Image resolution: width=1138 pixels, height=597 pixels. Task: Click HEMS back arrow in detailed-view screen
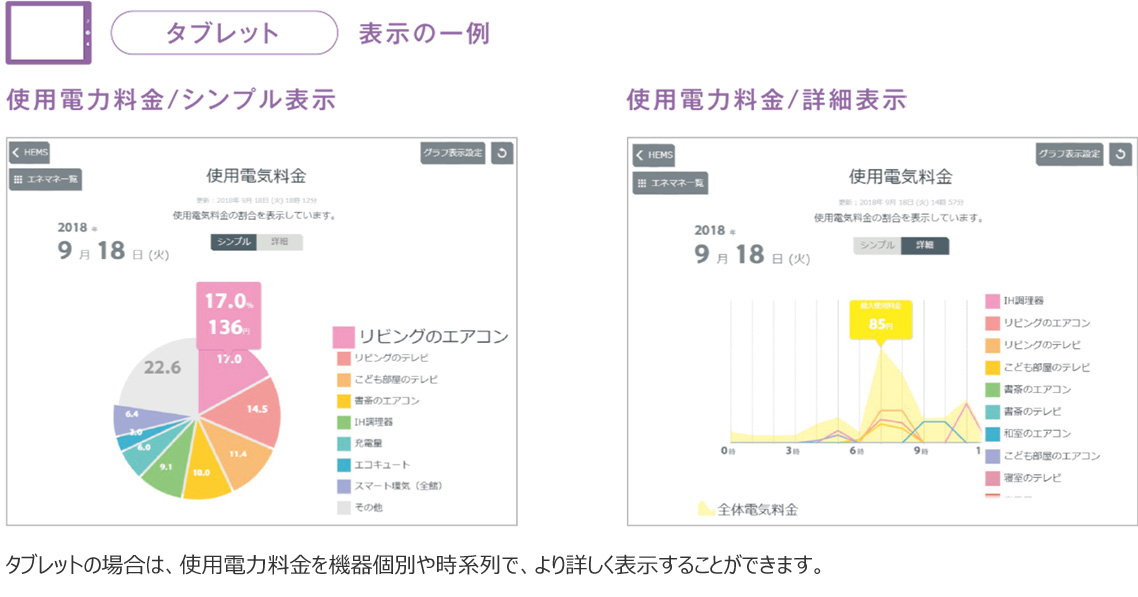pos(655,155)
